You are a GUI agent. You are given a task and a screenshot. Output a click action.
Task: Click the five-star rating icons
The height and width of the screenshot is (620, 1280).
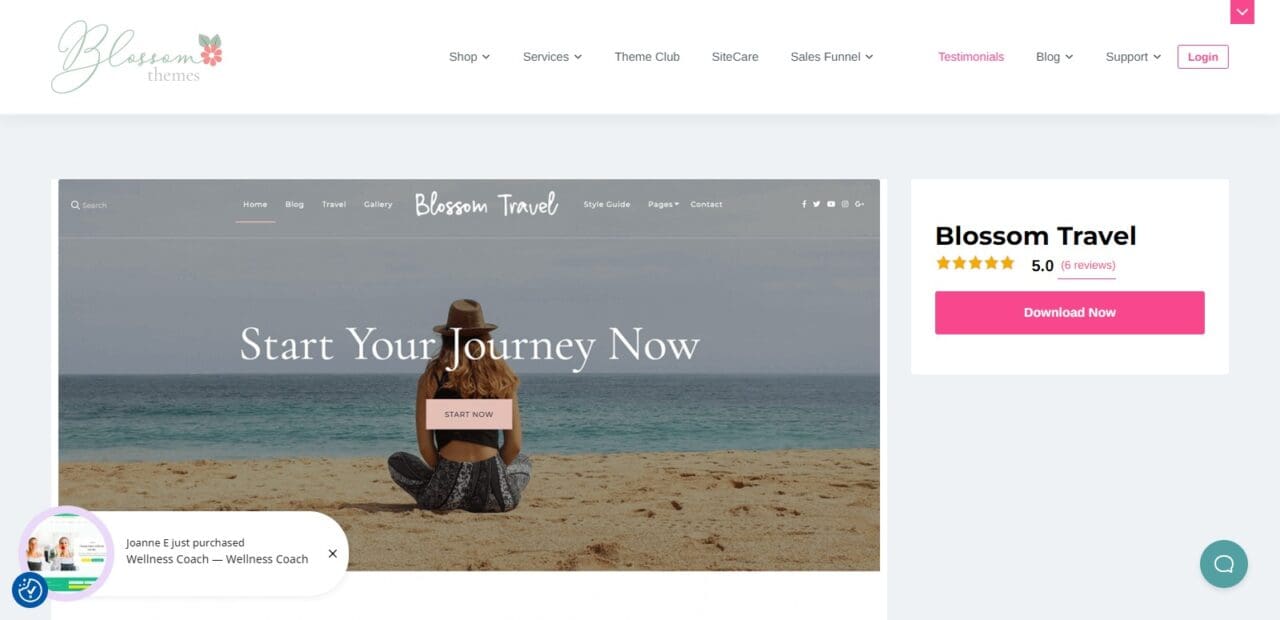(975, 264)
